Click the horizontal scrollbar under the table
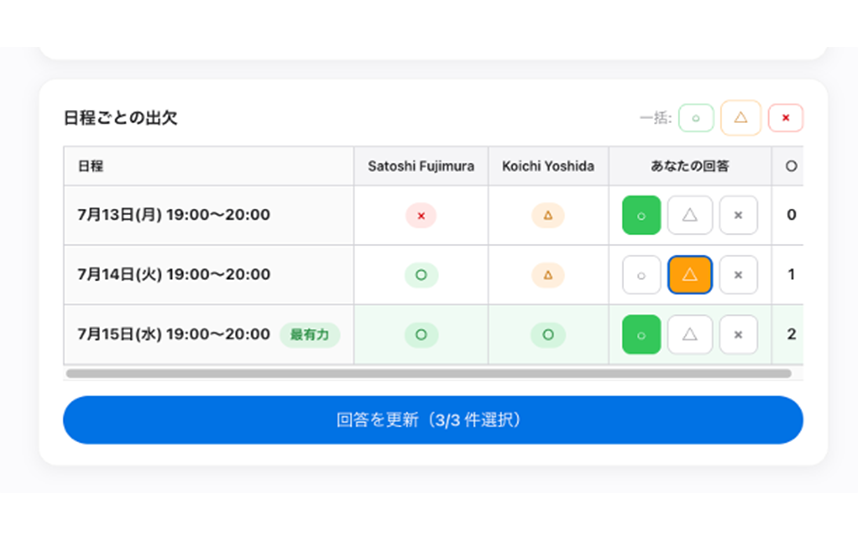 point(428,373)
